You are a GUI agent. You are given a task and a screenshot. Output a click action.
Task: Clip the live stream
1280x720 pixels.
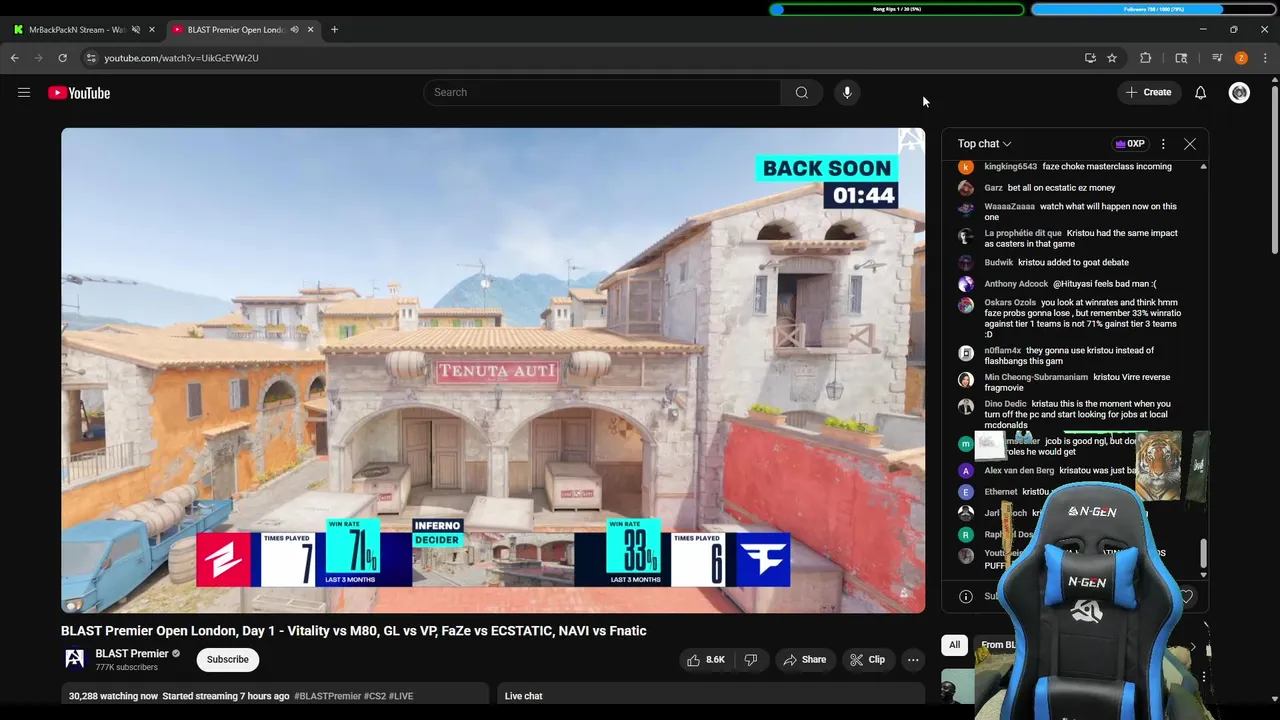(x=867, y=660)
